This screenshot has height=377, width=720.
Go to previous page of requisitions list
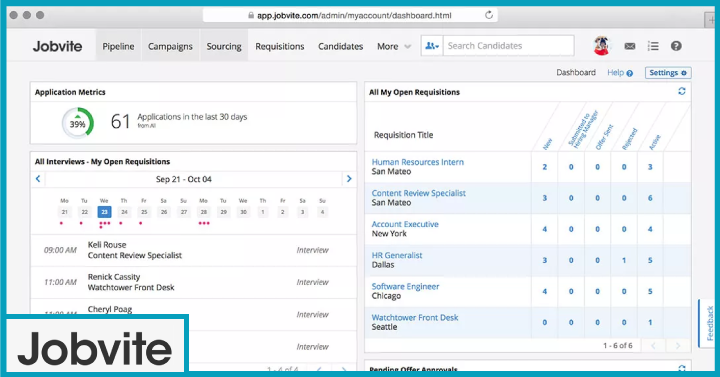[653, 346]
